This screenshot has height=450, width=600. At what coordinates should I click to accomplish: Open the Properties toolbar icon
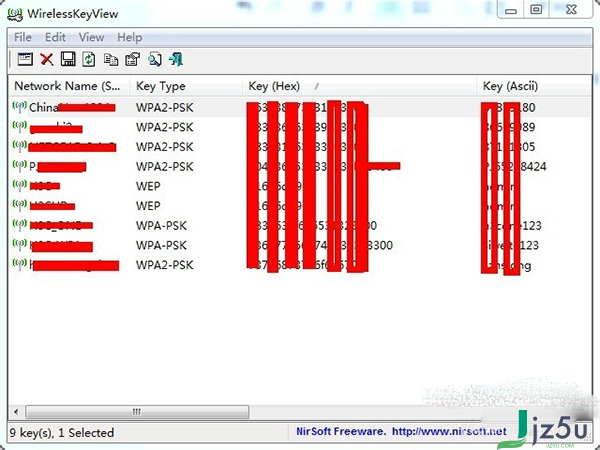tap(132, 59)
